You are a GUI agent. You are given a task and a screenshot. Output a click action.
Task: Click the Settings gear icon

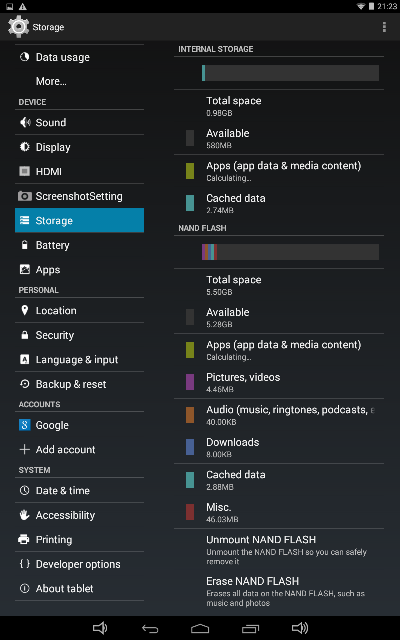[18, 27]
